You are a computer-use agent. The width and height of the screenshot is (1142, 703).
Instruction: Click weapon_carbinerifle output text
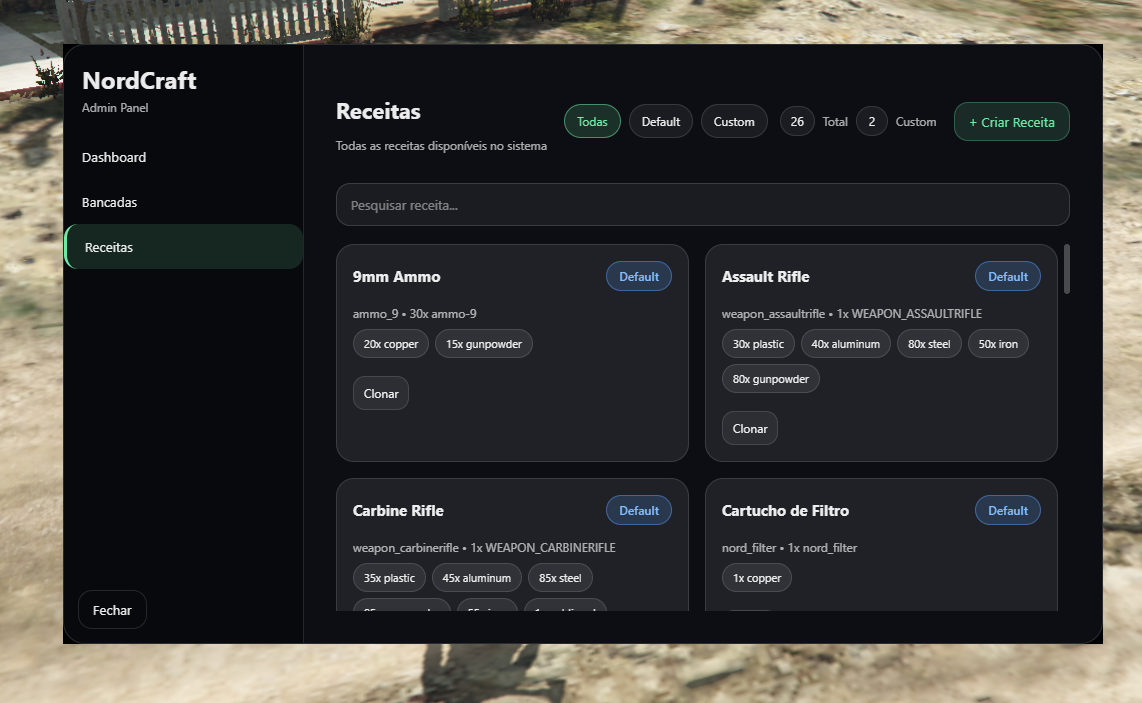tap(484, 548)
